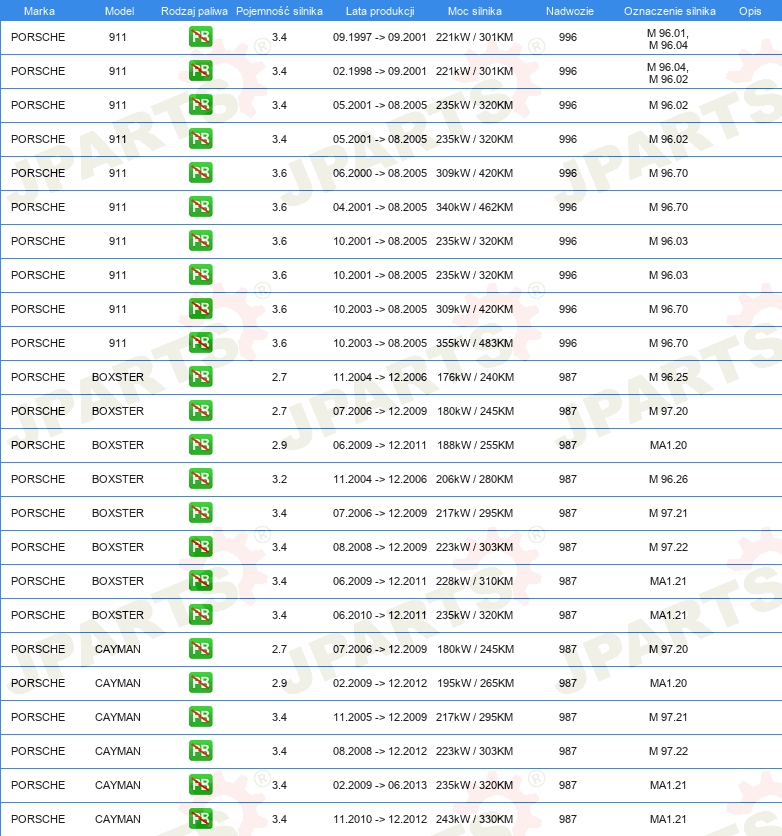Click the Opis column header
The width and height of the screenshot is (782, 836).
click(x=749, y=11)
